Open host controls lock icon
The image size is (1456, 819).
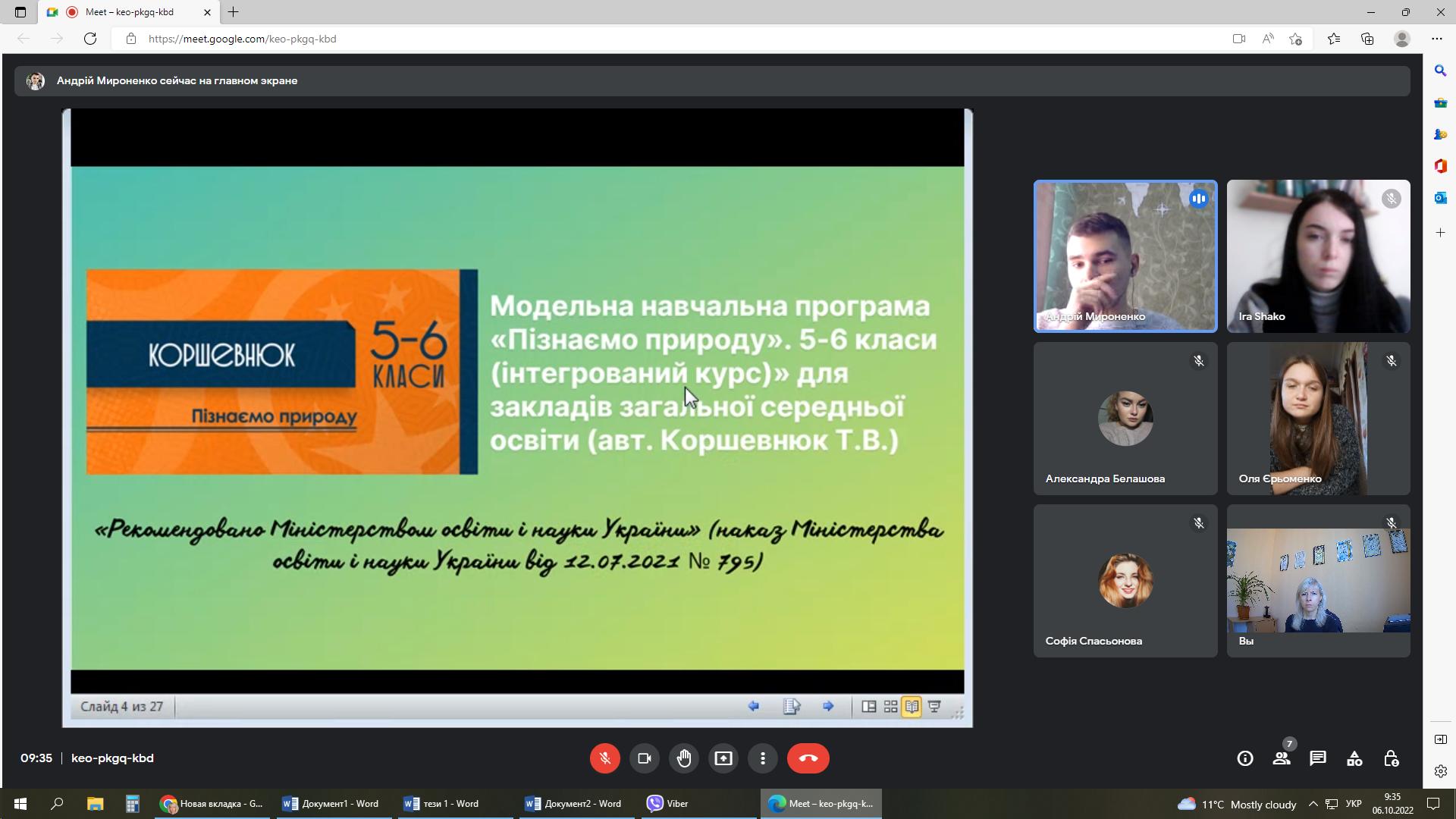coord(1391,758)
